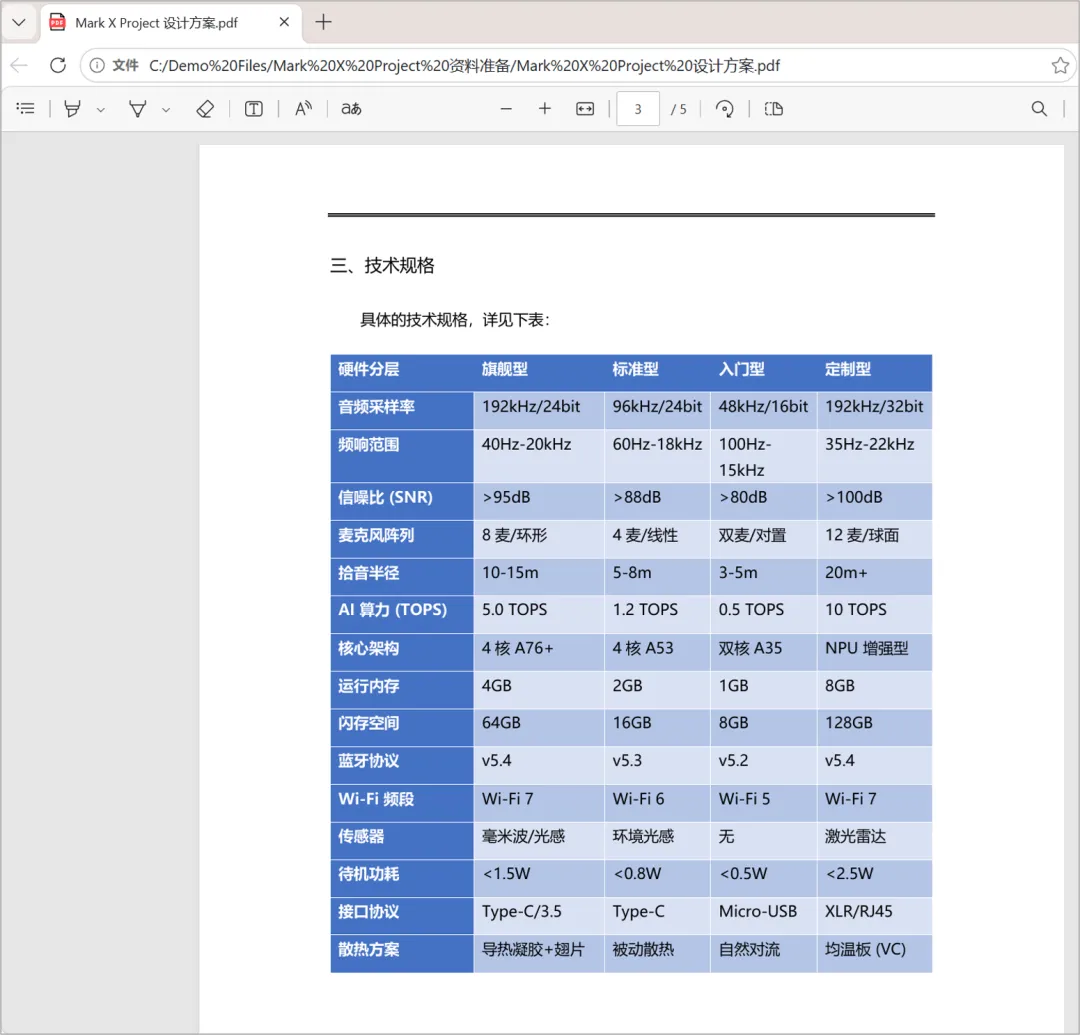Switch page view layout

pos(773,109)
